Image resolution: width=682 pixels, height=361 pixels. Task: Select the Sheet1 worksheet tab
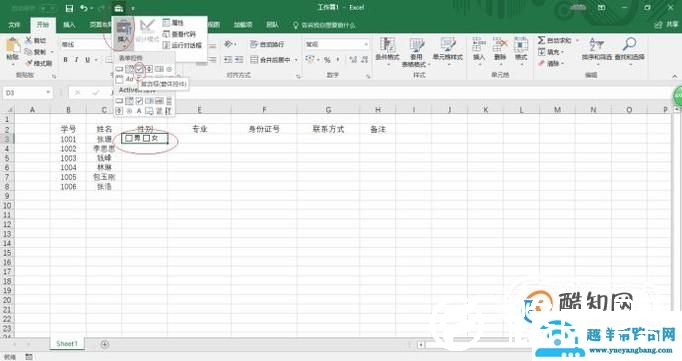click(67, 344)
